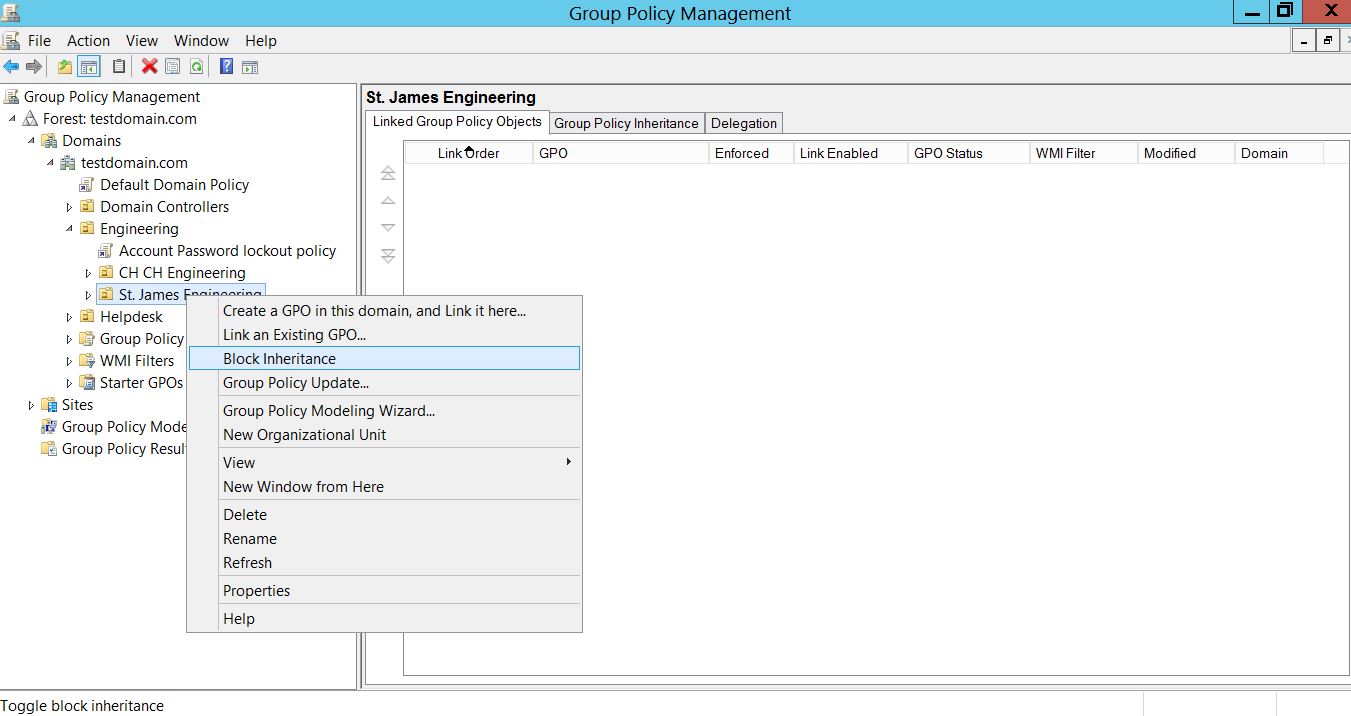Choose New Organizational Unit
The width and height of the screenshot is (1351, 716).
click(385, 435)
